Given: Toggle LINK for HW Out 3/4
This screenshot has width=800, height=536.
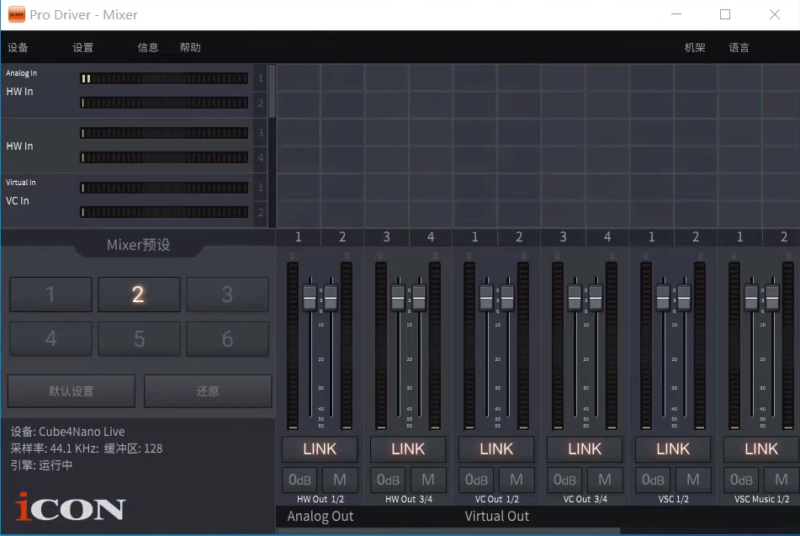Looking at the screenshot, I should (407, 449).
